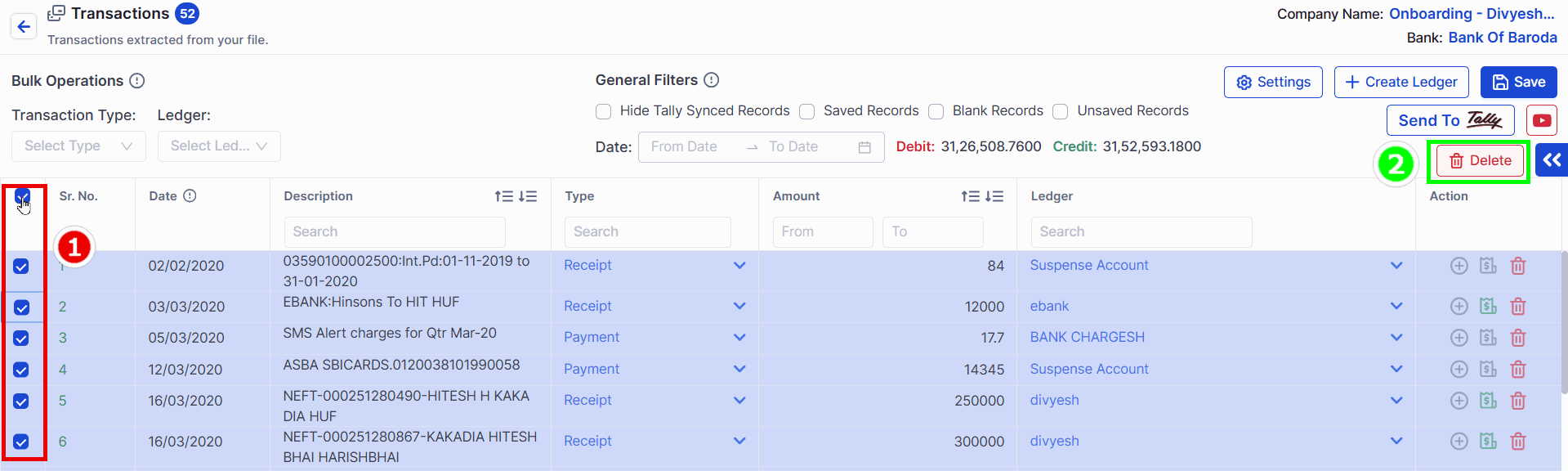Delete selected transactions with Delete button

click(1481, 161)
